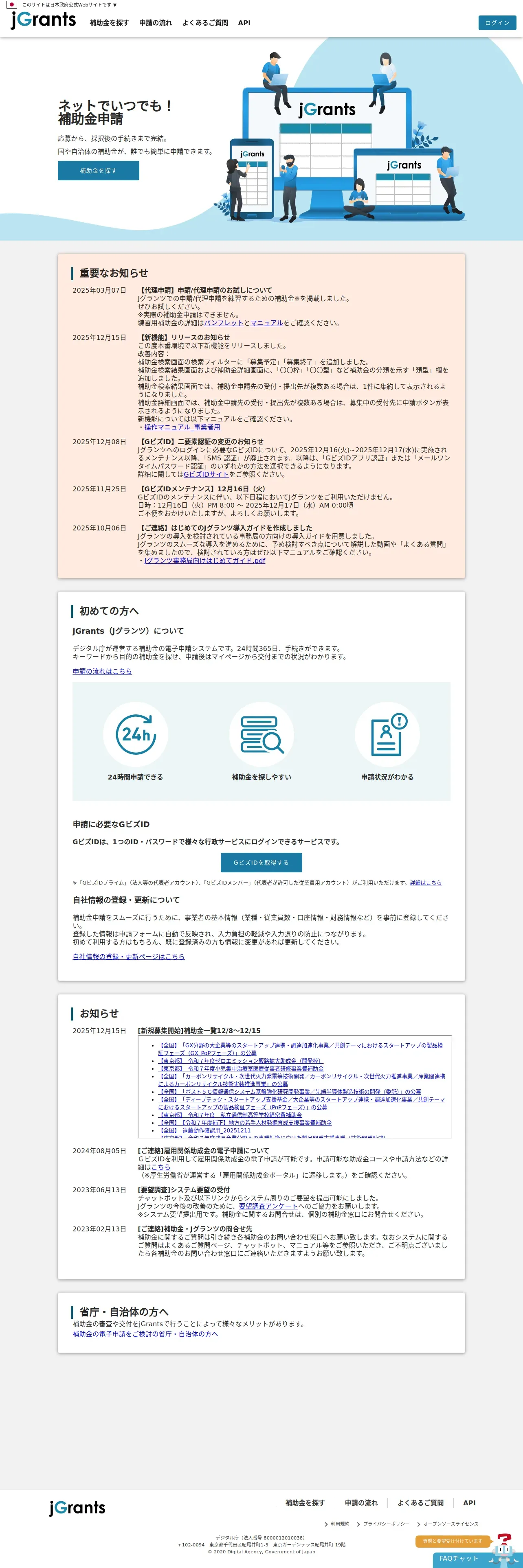
Task: Open ポスト５Ｇ情報通信システム基盤強化 公募 link
Action: pos(289,1091)
